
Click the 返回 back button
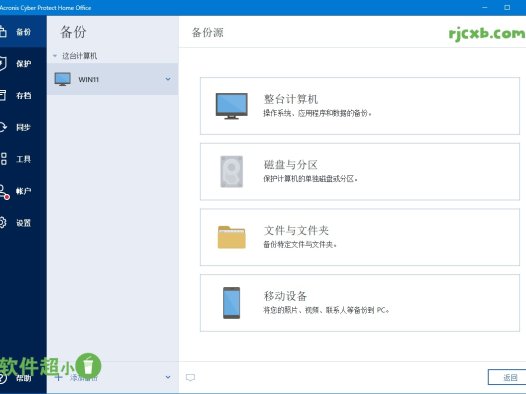[x=507, y=377]
